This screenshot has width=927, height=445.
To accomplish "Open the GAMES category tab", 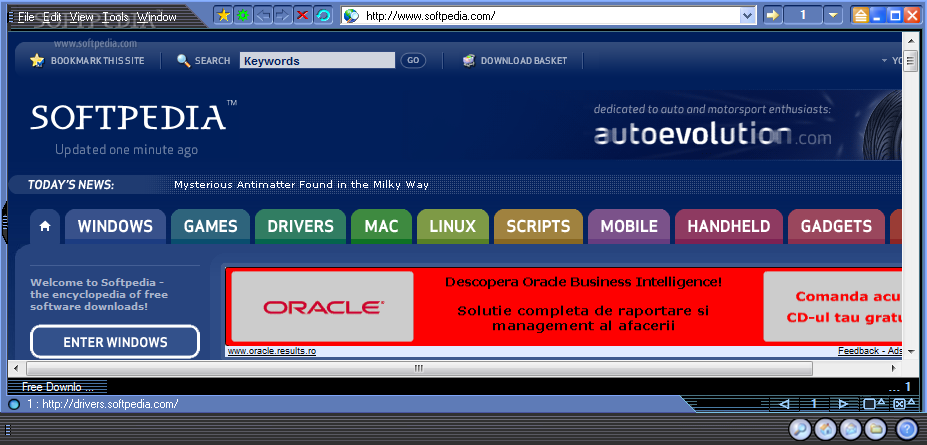I will 210,226.
